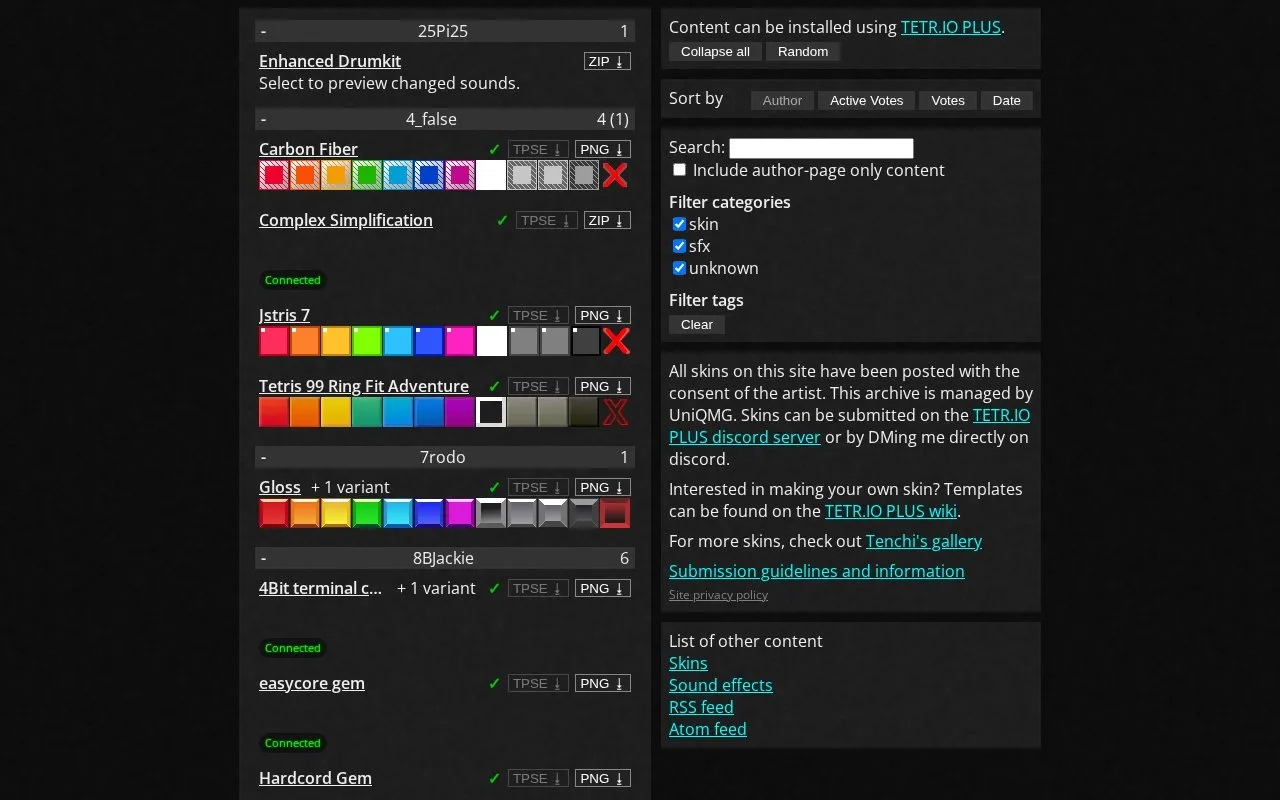The image size is (1280, 800).
Task: Download Carbon Fiber TPSE file
Action: 538,149
